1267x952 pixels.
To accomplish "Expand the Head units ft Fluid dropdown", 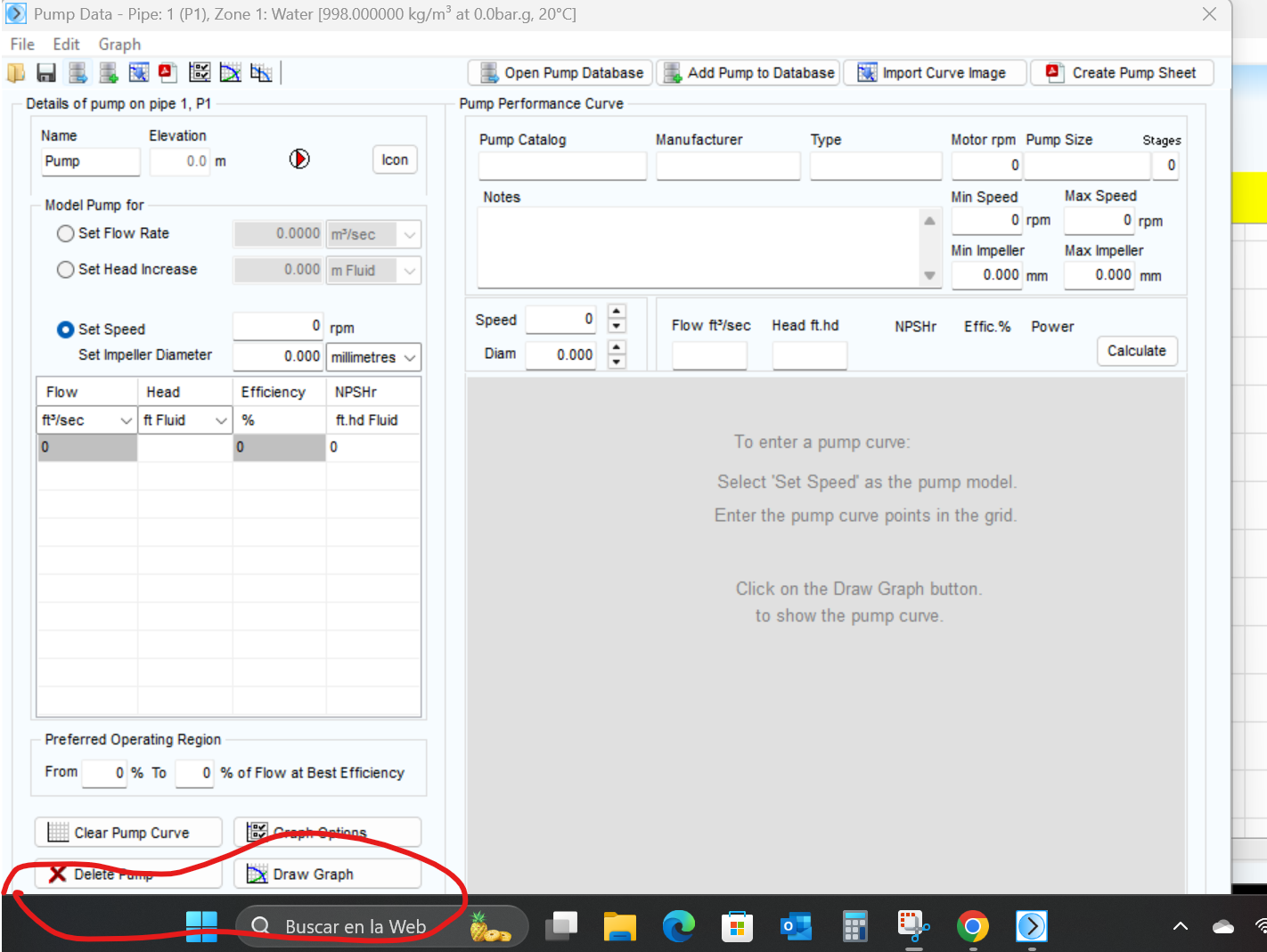I will 185,419.
